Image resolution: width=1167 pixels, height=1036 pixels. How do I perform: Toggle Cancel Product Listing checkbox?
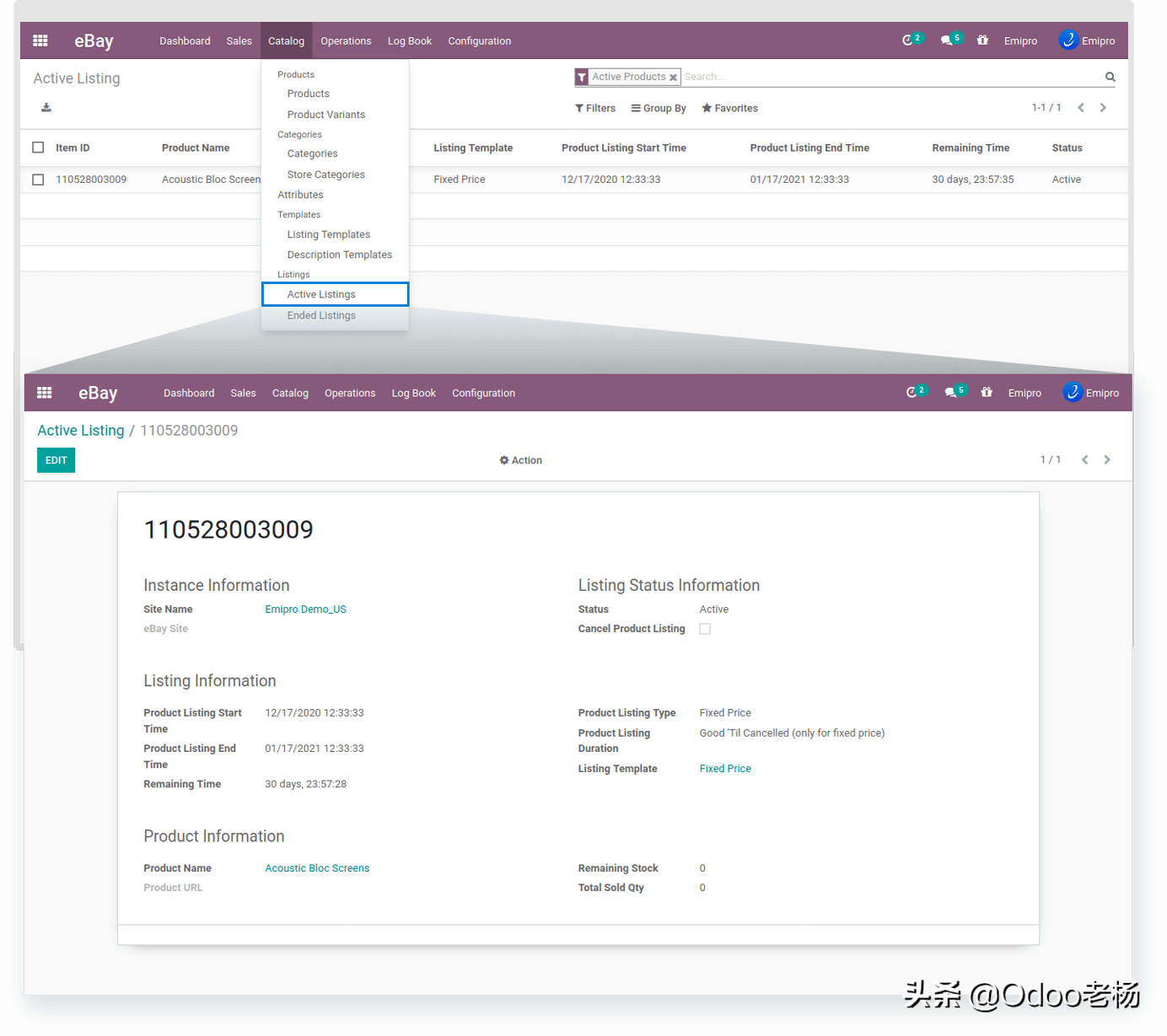tap(705, 629)
